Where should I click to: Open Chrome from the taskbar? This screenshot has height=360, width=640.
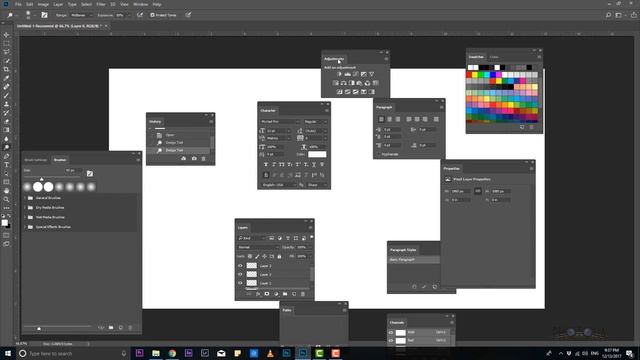[x=172, y=353]
